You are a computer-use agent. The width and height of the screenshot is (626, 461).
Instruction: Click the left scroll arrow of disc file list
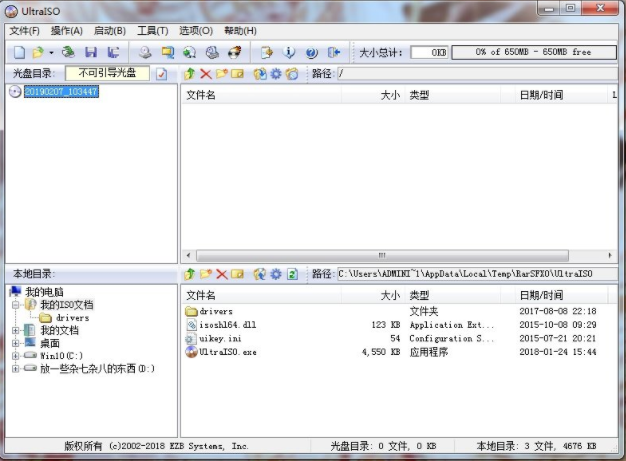coord(188,255)
